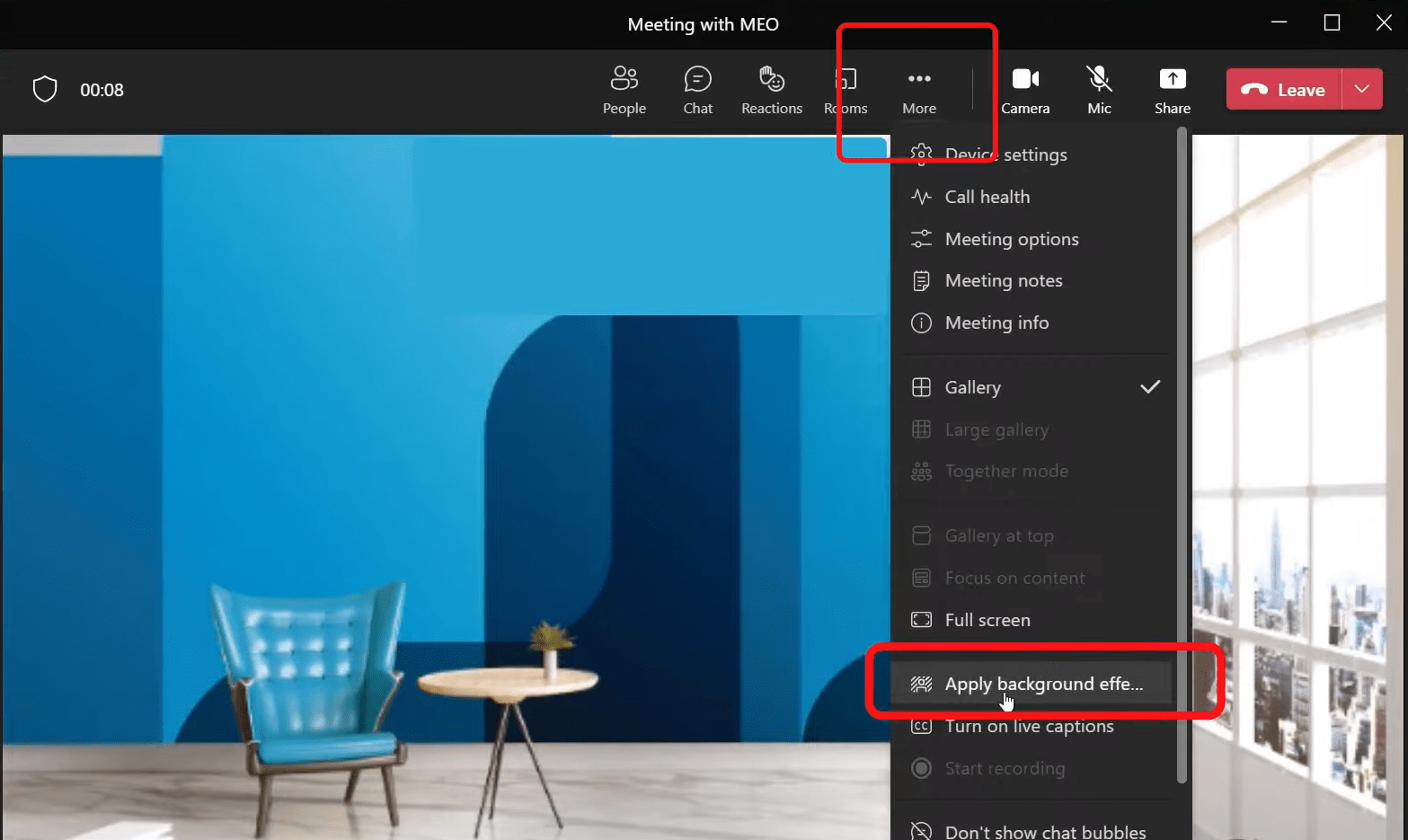
Task: Click the Focus on content icon
Action: pyautogui.click(x=921, y=578)
